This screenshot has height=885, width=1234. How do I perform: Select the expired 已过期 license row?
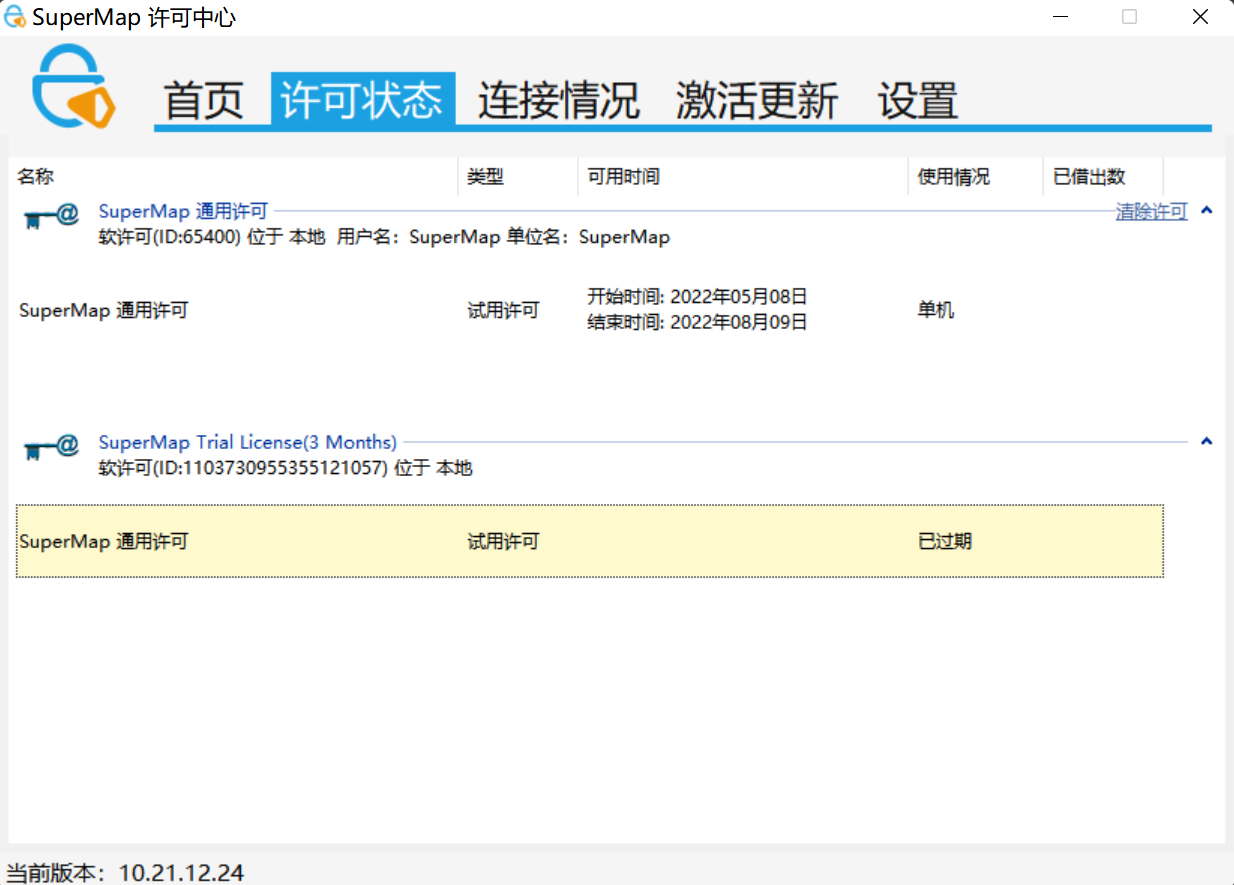pyautogui.click(x=590, y=541)
